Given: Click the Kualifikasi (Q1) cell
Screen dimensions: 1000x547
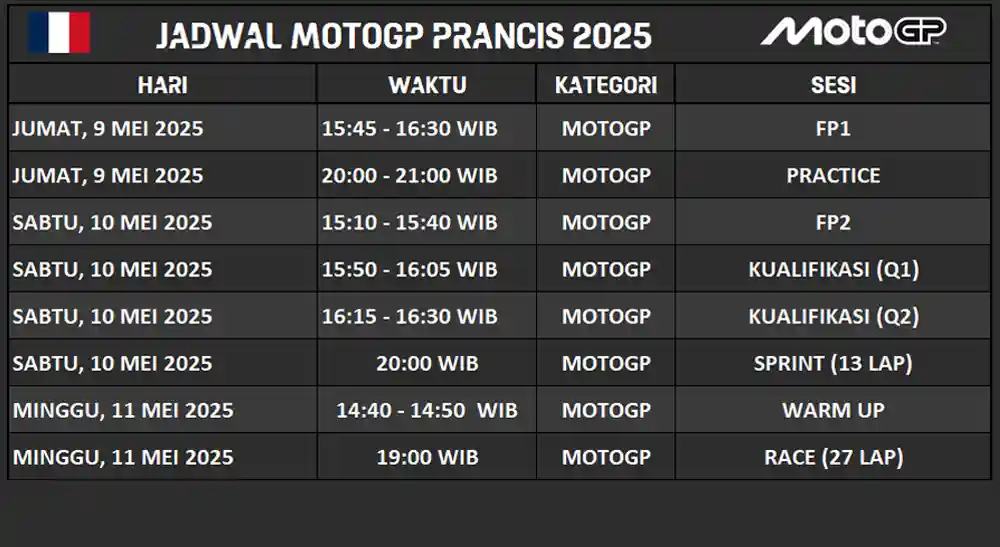Looking at the screenshot, I should 833,270.
